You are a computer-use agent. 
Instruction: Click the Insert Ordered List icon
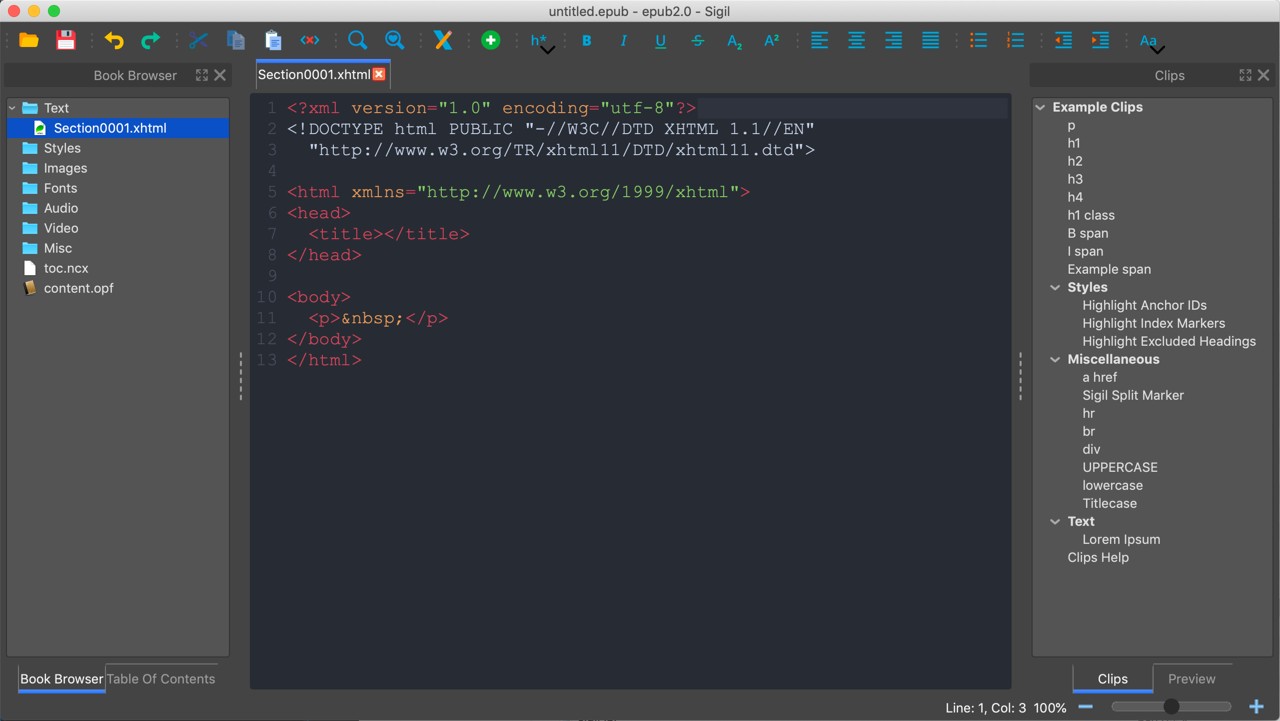1015,41
